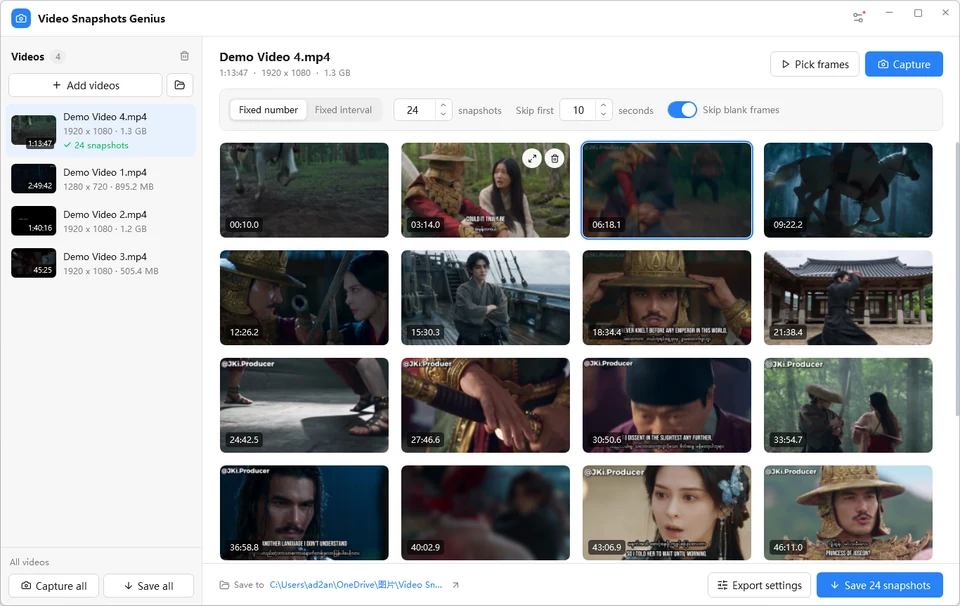Expand the 03:14.0 snapshot with fullscreen icon

pyautogui.click(x=532, y=159)
